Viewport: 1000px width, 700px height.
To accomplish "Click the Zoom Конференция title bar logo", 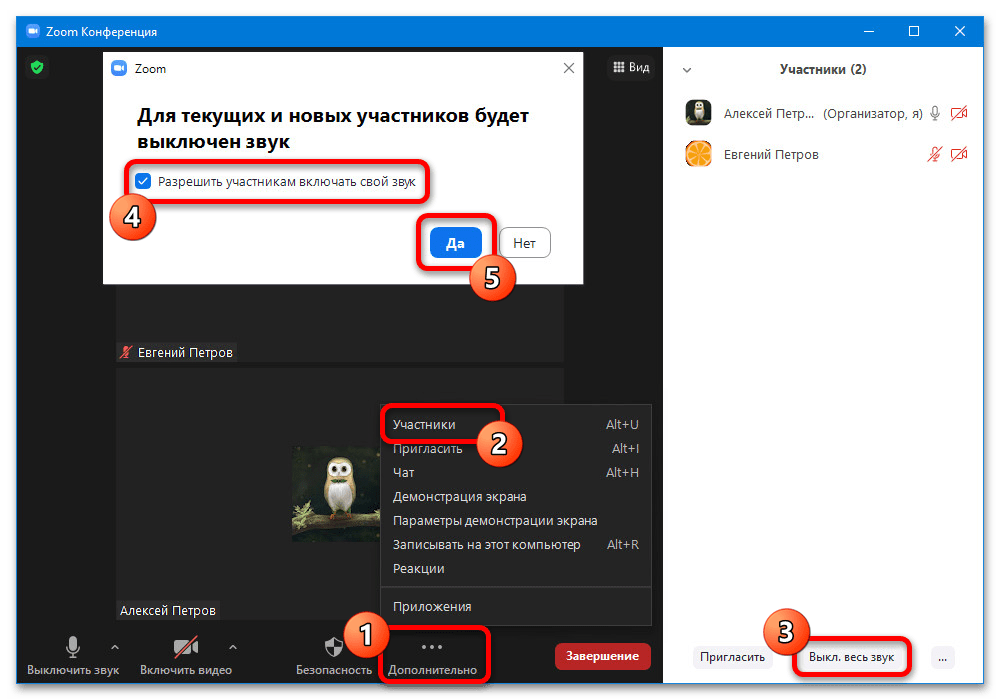I will 33,31.
